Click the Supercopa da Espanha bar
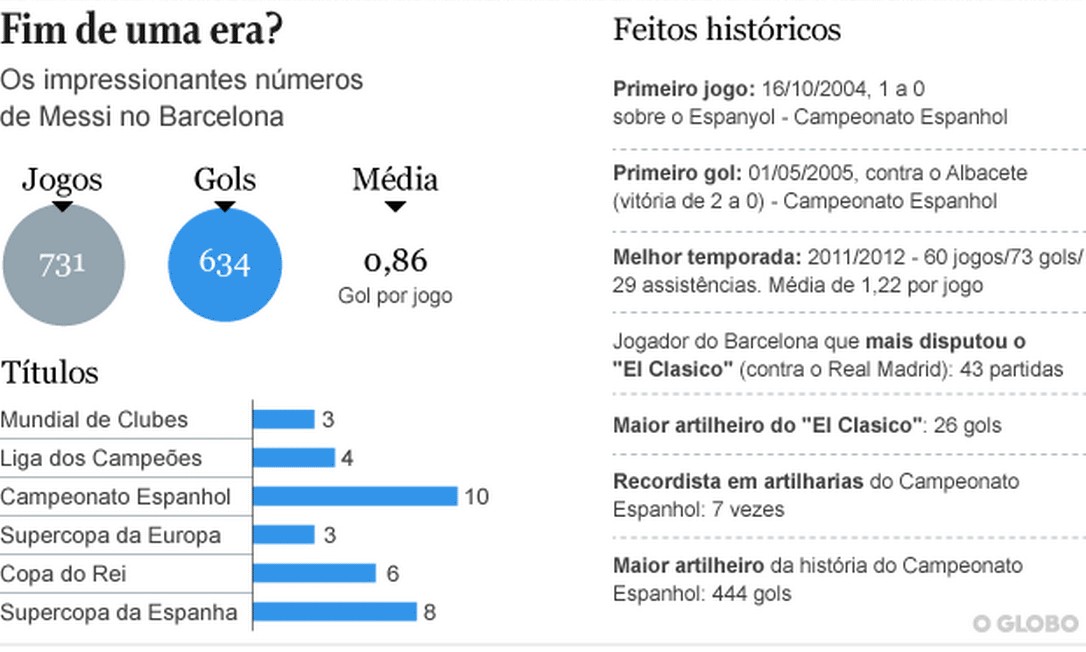Image resolution: width=1086 pixels, height=652 pixels. [x=334, y=611]
